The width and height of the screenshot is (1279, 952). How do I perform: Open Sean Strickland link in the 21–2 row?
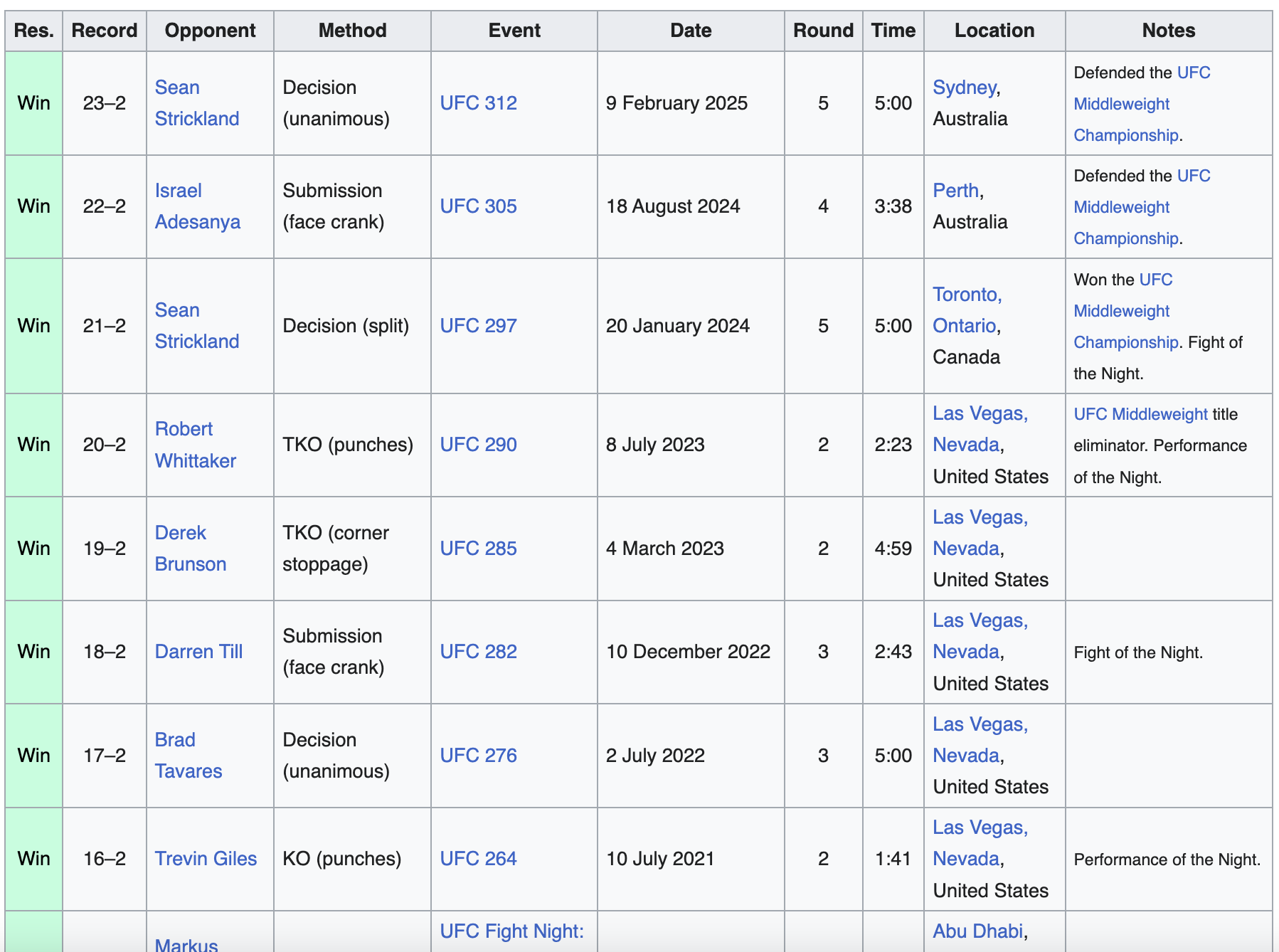(197, 326)
